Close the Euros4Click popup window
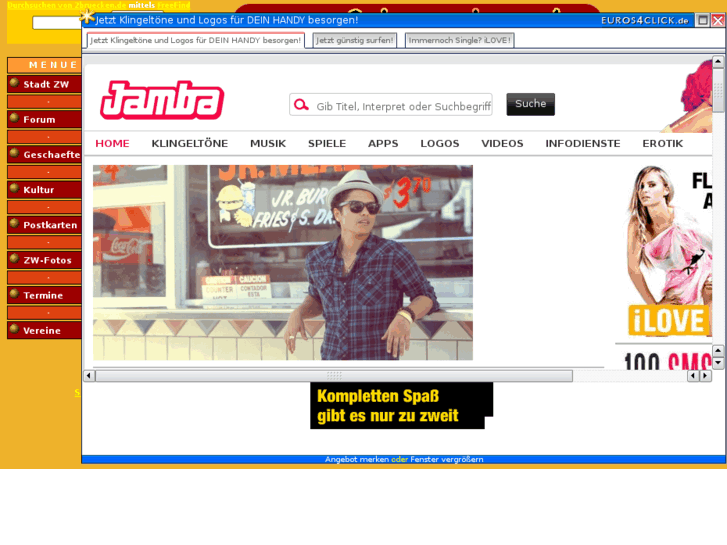Viewport: 727px width, 545px height. (718, 20)
